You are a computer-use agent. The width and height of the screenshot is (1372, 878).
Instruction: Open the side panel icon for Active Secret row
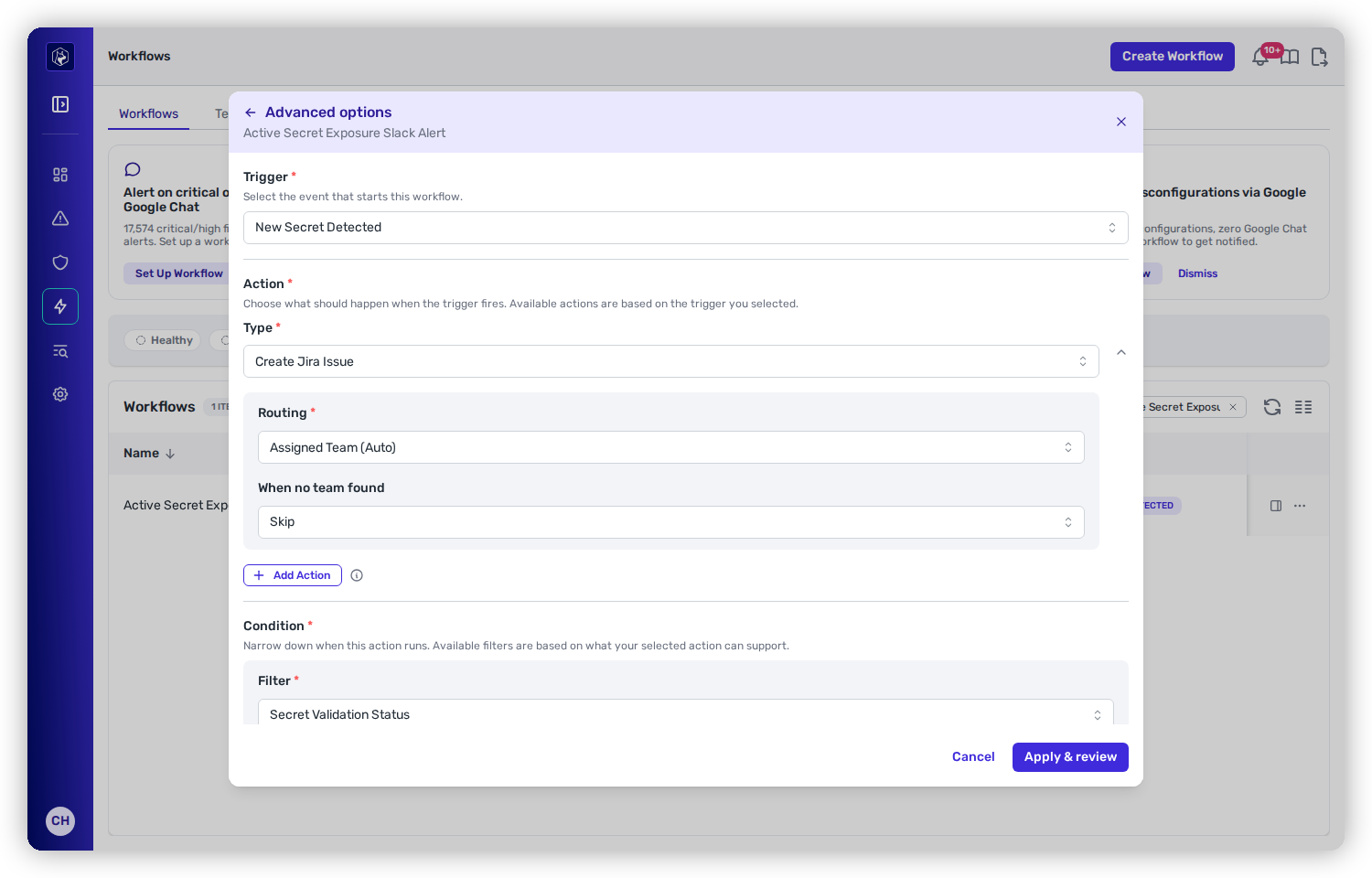pos(1276,506)
